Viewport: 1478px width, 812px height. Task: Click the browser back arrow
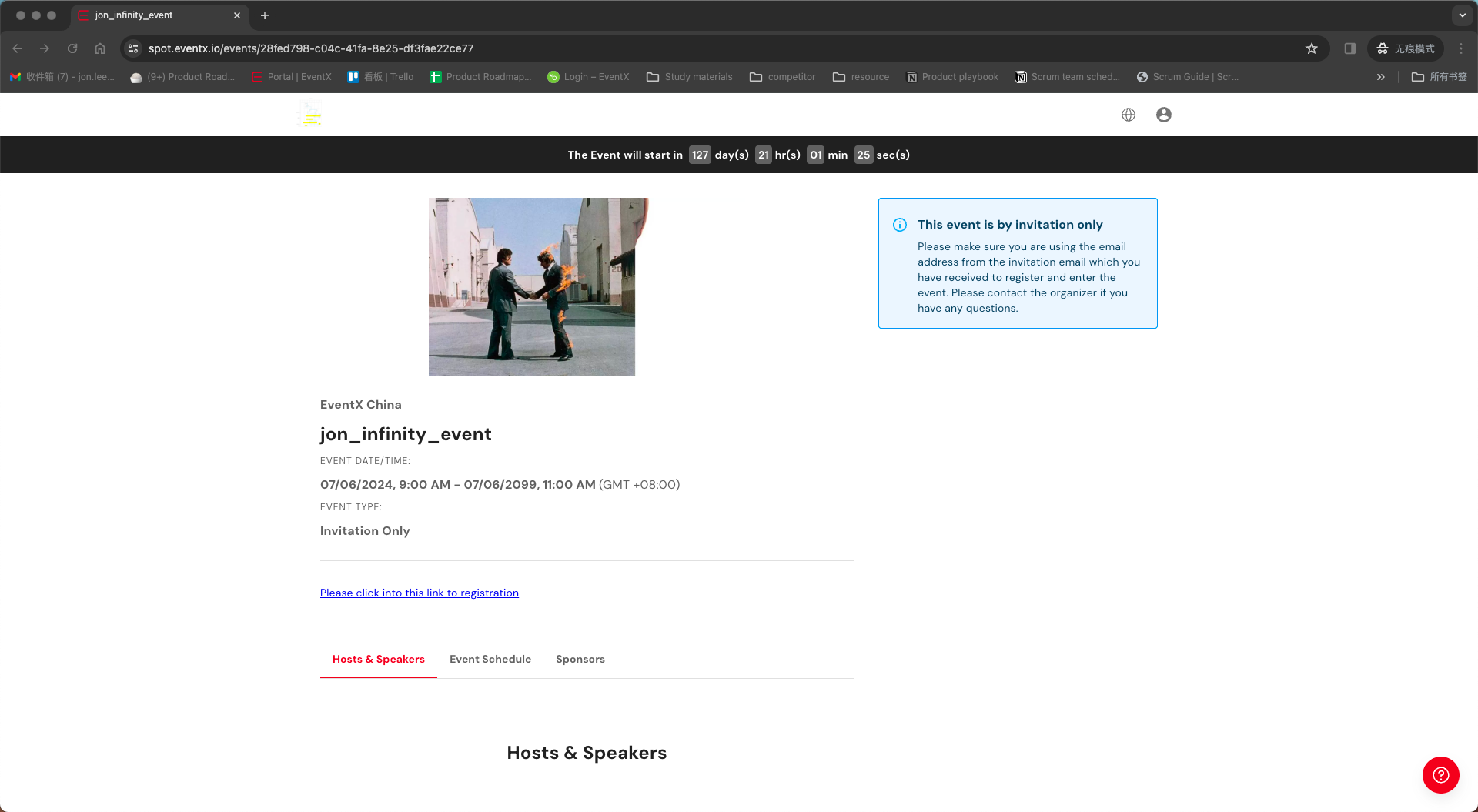pyautogui.click(x=17, y=48)
